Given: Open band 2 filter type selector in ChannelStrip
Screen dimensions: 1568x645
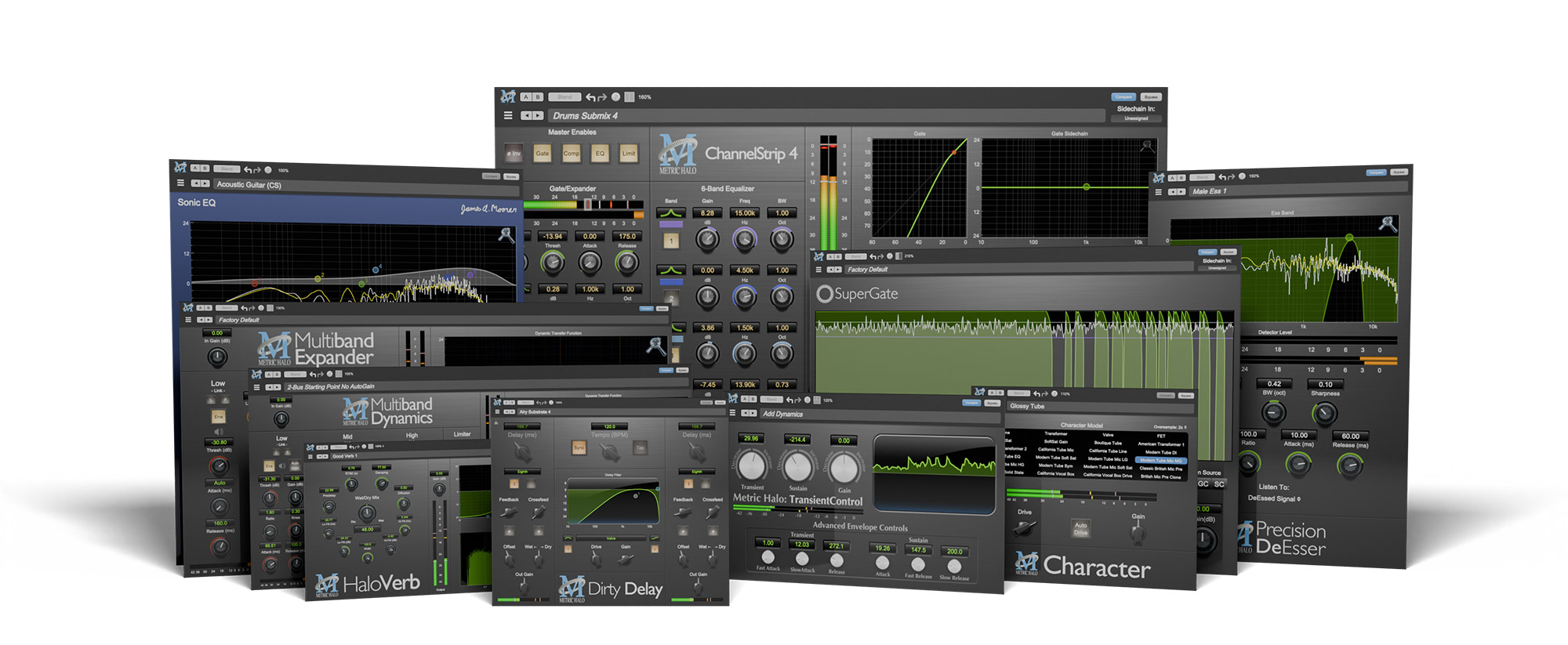Looking at the screenshot, I should [x=671, y=270].
